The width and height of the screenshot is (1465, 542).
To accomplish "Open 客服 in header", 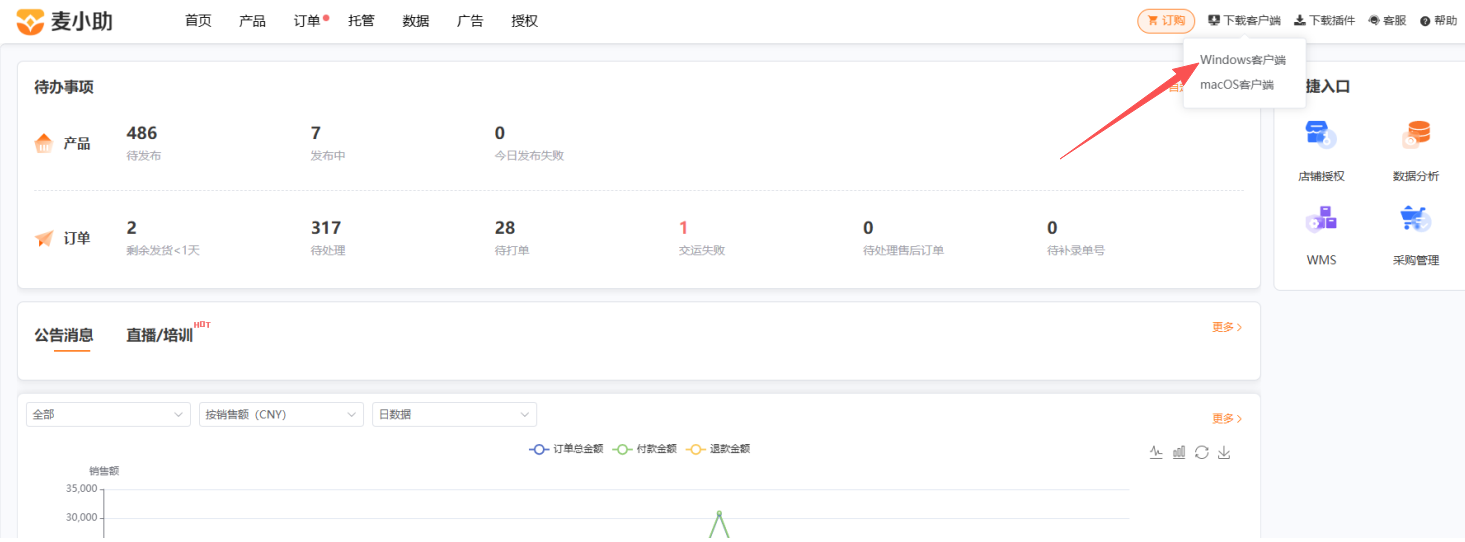I will [1387, 20].
